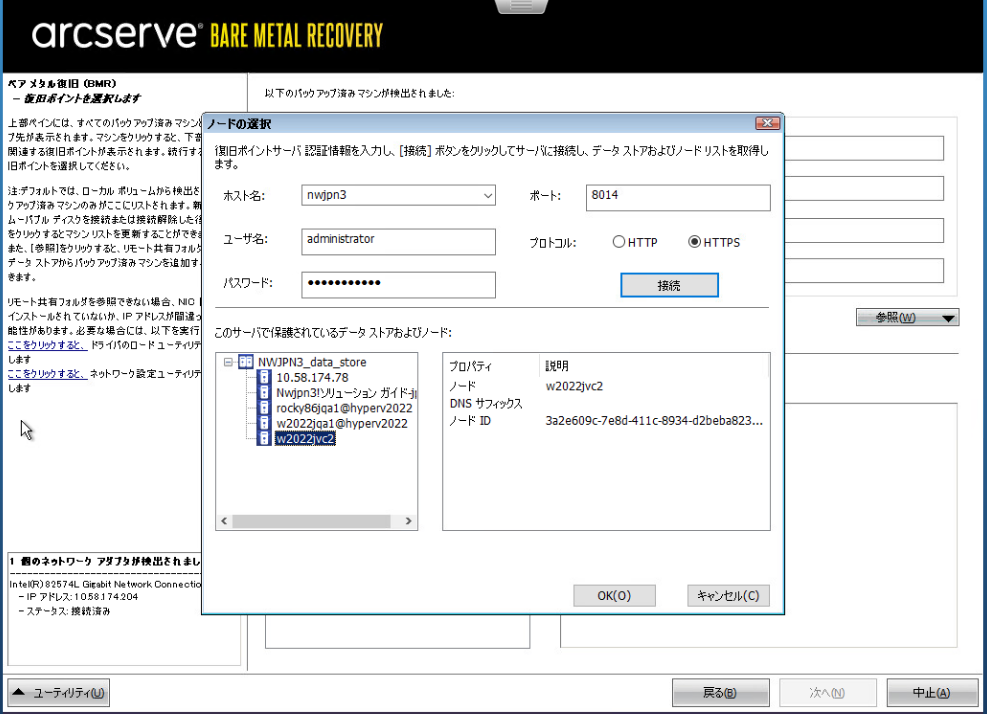Click the ポート input field
The width and height of the screenshot is (987, 714).
click(x=678, y=198)
